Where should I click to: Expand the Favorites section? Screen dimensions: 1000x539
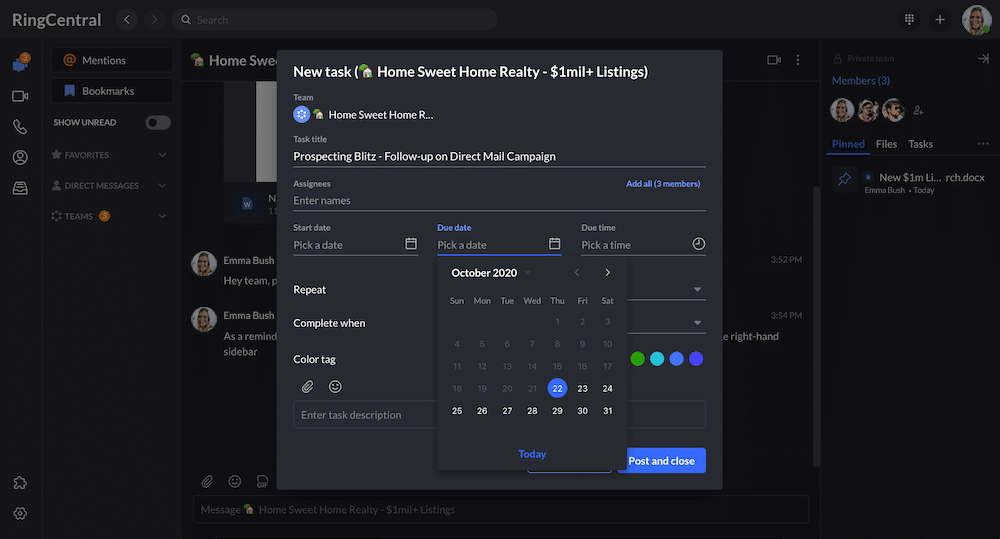click(162, 155)
